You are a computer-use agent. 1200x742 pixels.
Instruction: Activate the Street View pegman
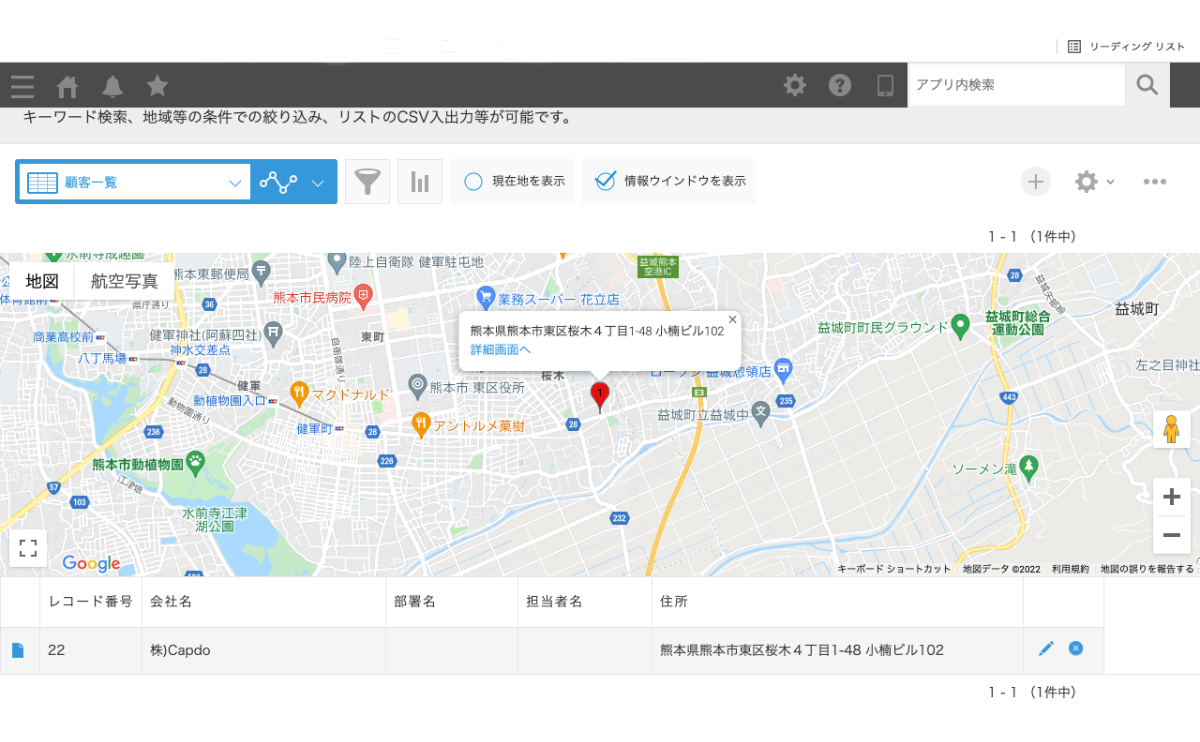[1171, 429]
